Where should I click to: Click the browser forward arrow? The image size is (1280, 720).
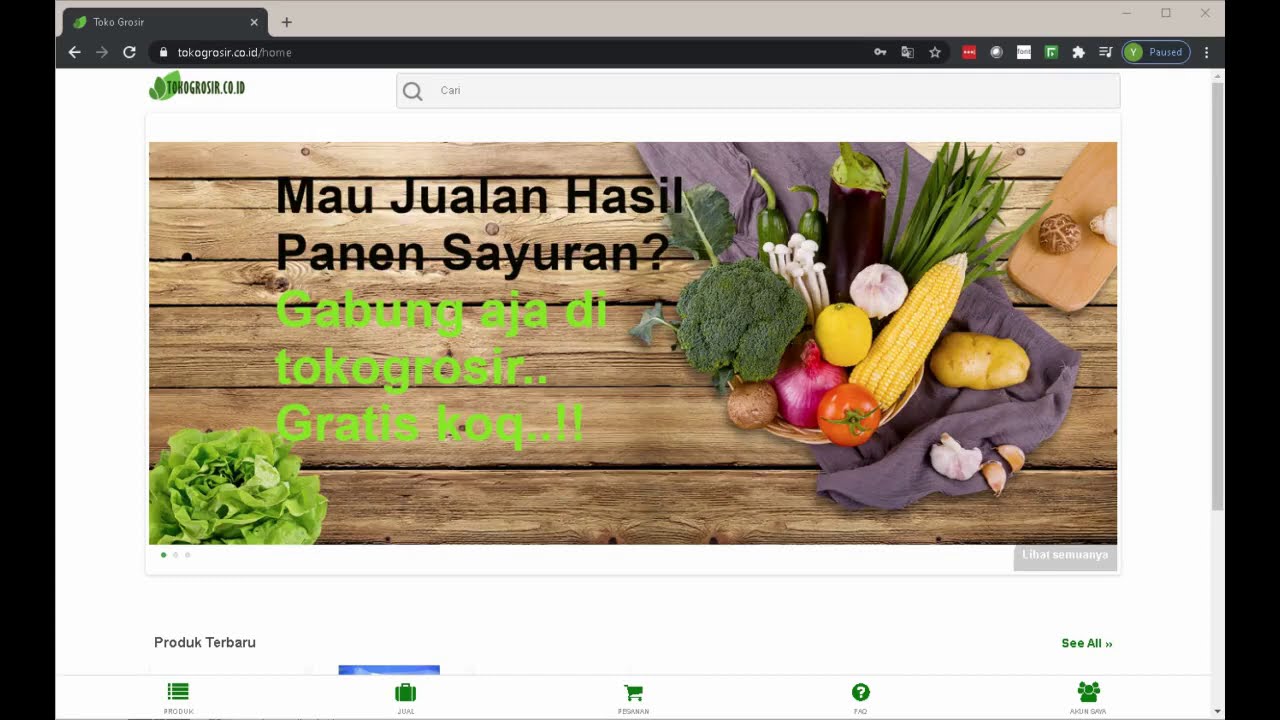[101, 52]
